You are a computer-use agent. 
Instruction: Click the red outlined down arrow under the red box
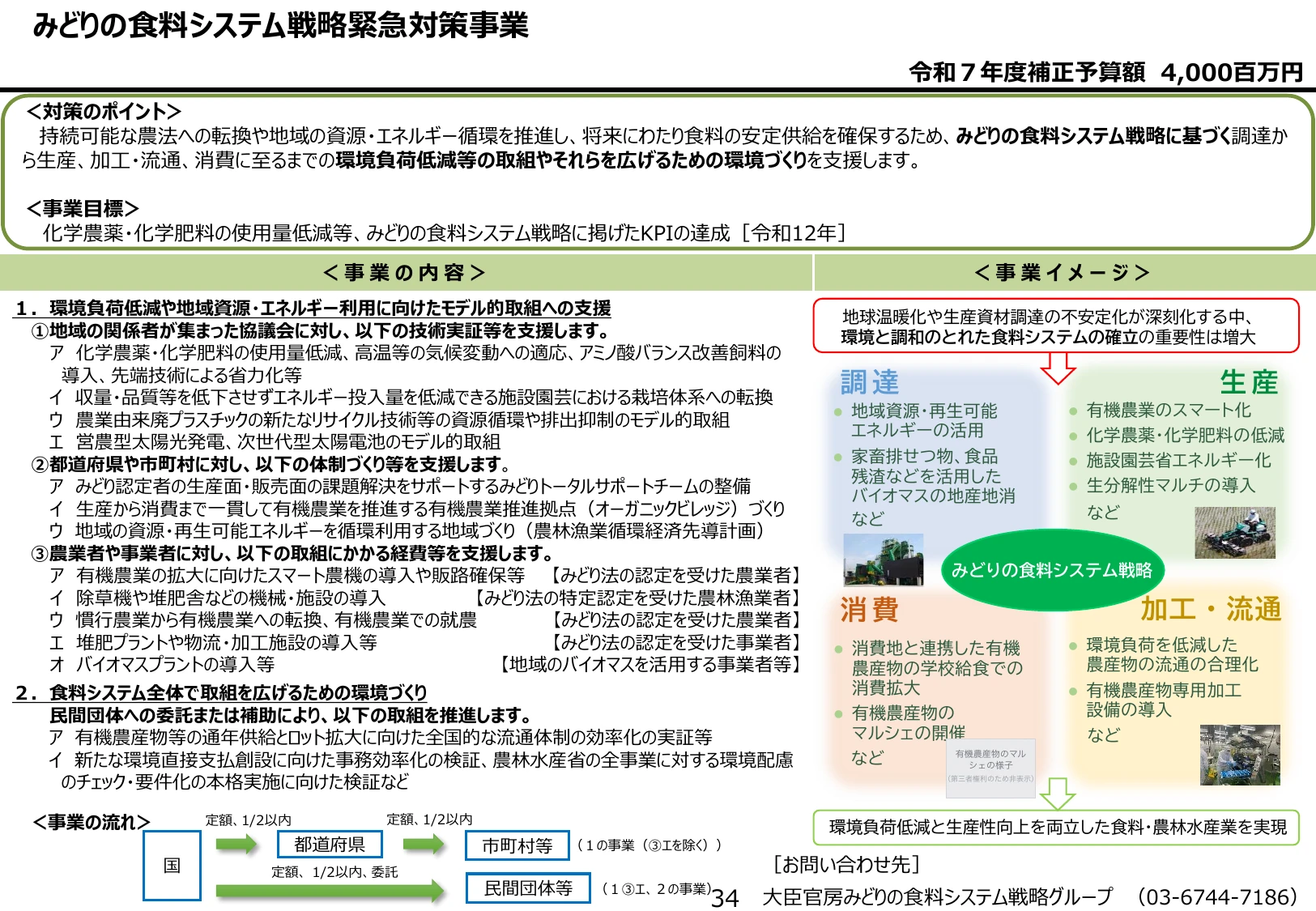(1057, 368)
